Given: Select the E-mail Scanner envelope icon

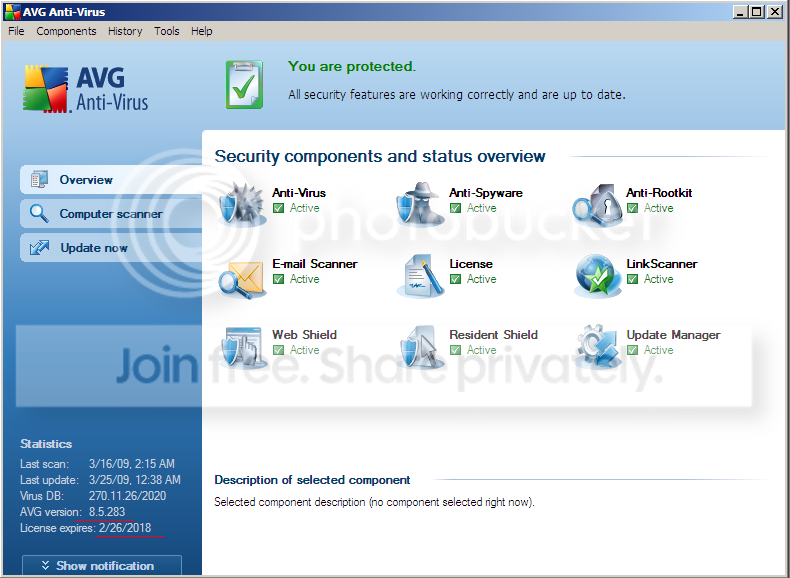Looking at the screenshot, I should click(242, 278).
